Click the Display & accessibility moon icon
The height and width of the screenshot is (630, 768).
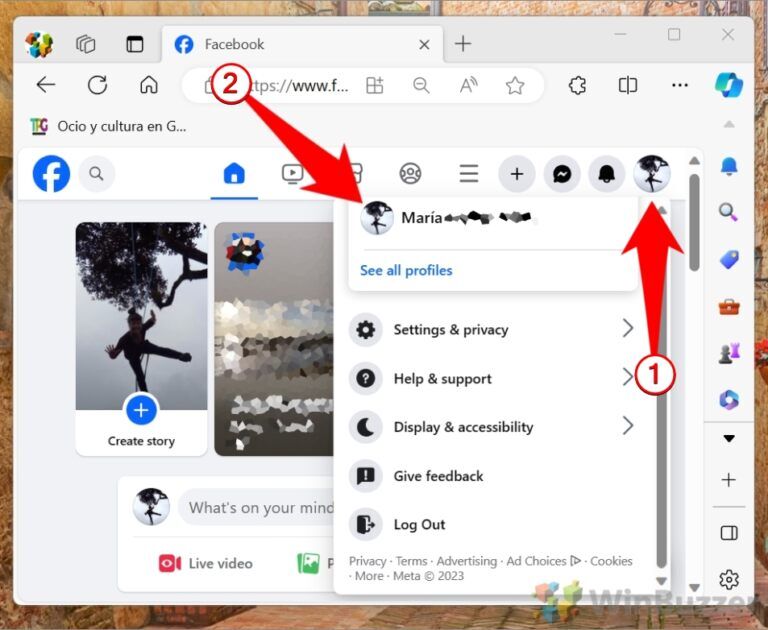[366, 427]
